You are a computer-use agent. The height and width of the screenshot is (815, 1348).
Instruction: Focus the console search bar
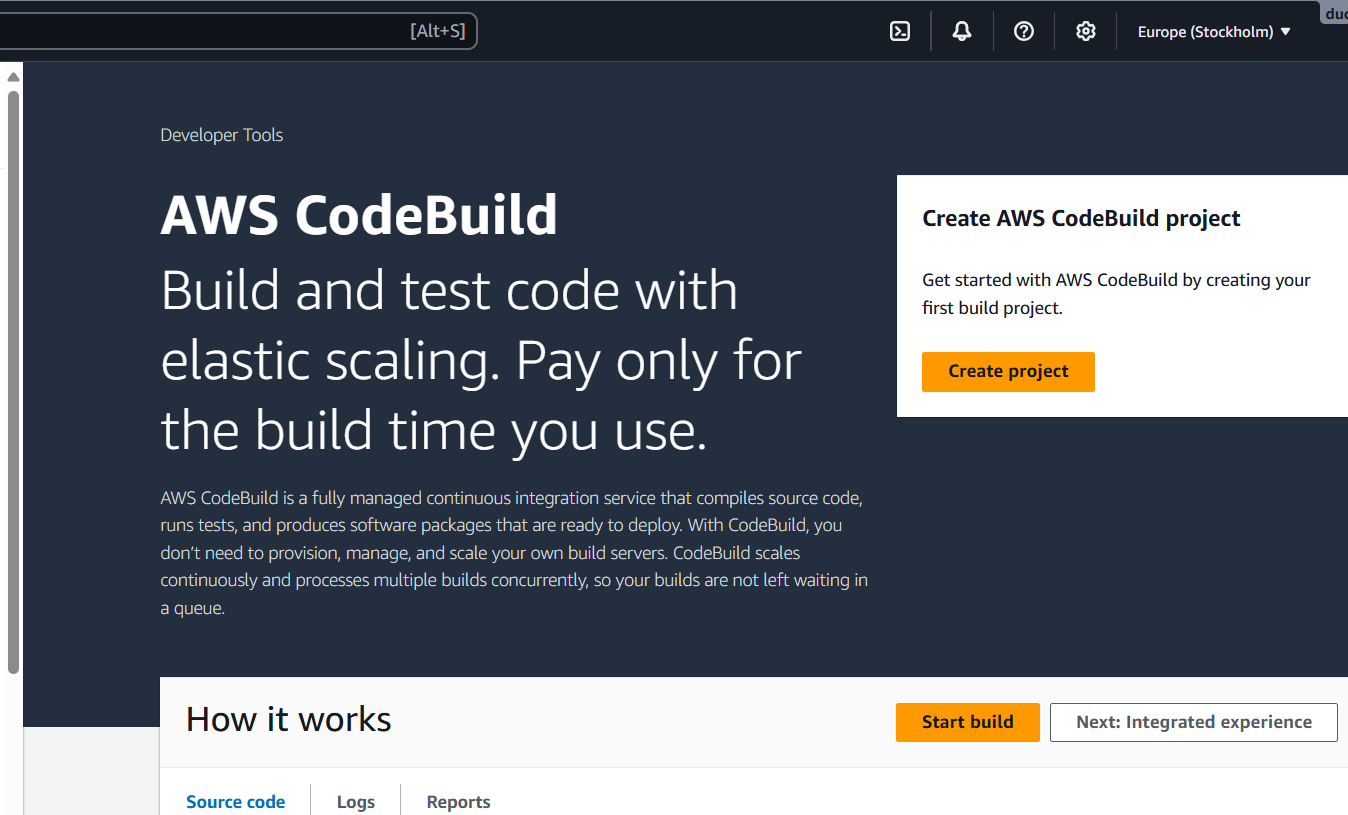coord(240,31)
